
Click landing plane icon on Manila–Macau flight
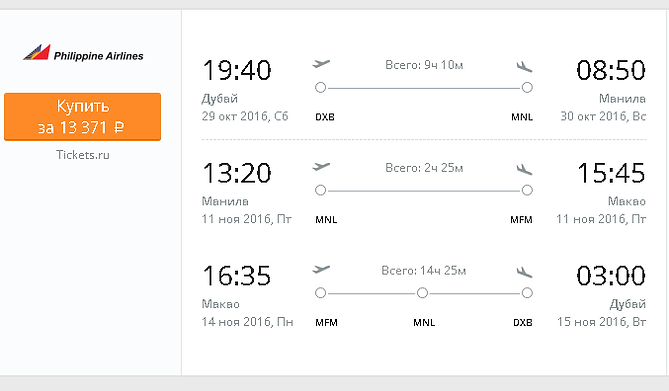(524, 169)
